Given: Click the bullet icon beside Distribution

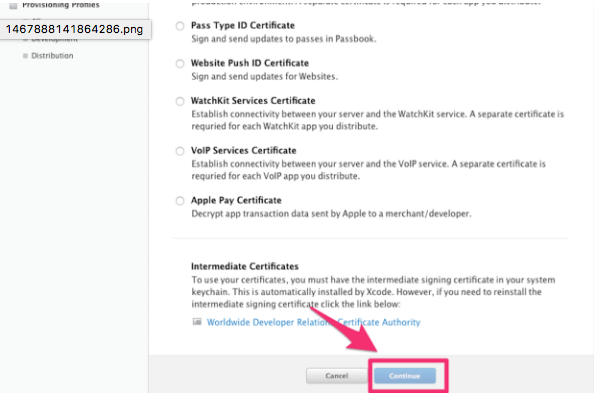Looking at the screenshot, I should 25,56.
